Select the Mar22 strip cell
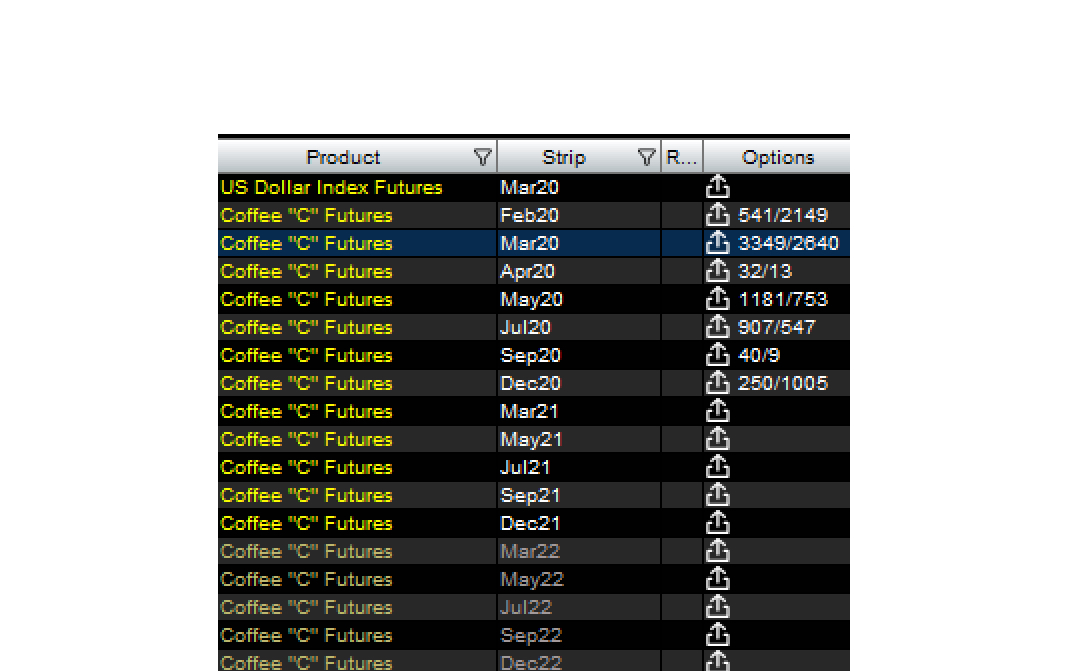Viewport: 1085px width, 671px height. (x=578, y=551)
